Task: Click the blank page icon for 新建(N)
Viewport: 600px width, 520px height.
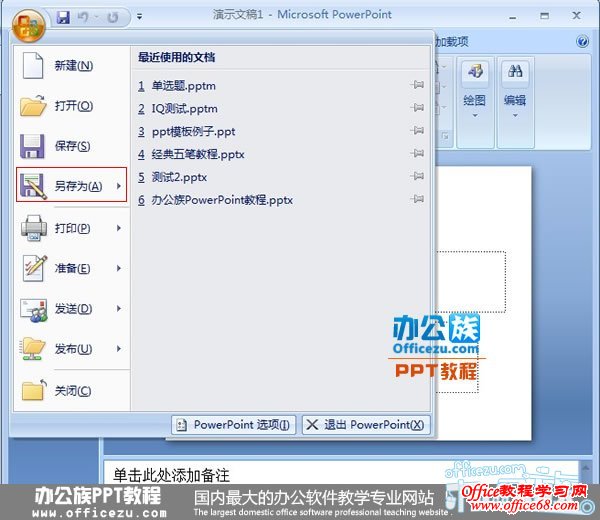Action: (x=33, y=65)
